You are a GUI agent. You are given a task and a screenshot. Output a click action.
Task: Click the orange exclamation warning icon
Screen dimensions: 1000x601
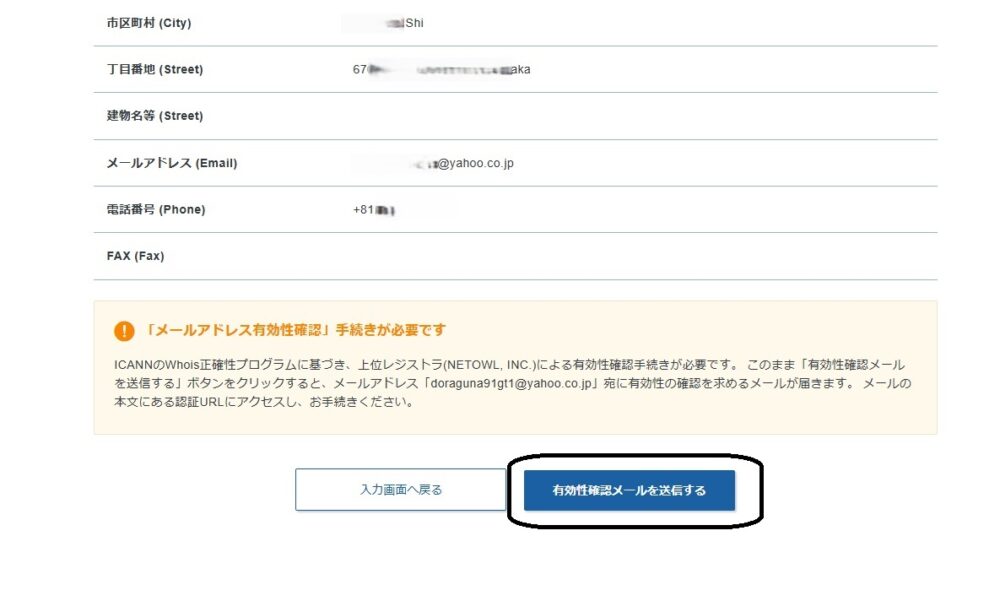click(x=124, y=331)
